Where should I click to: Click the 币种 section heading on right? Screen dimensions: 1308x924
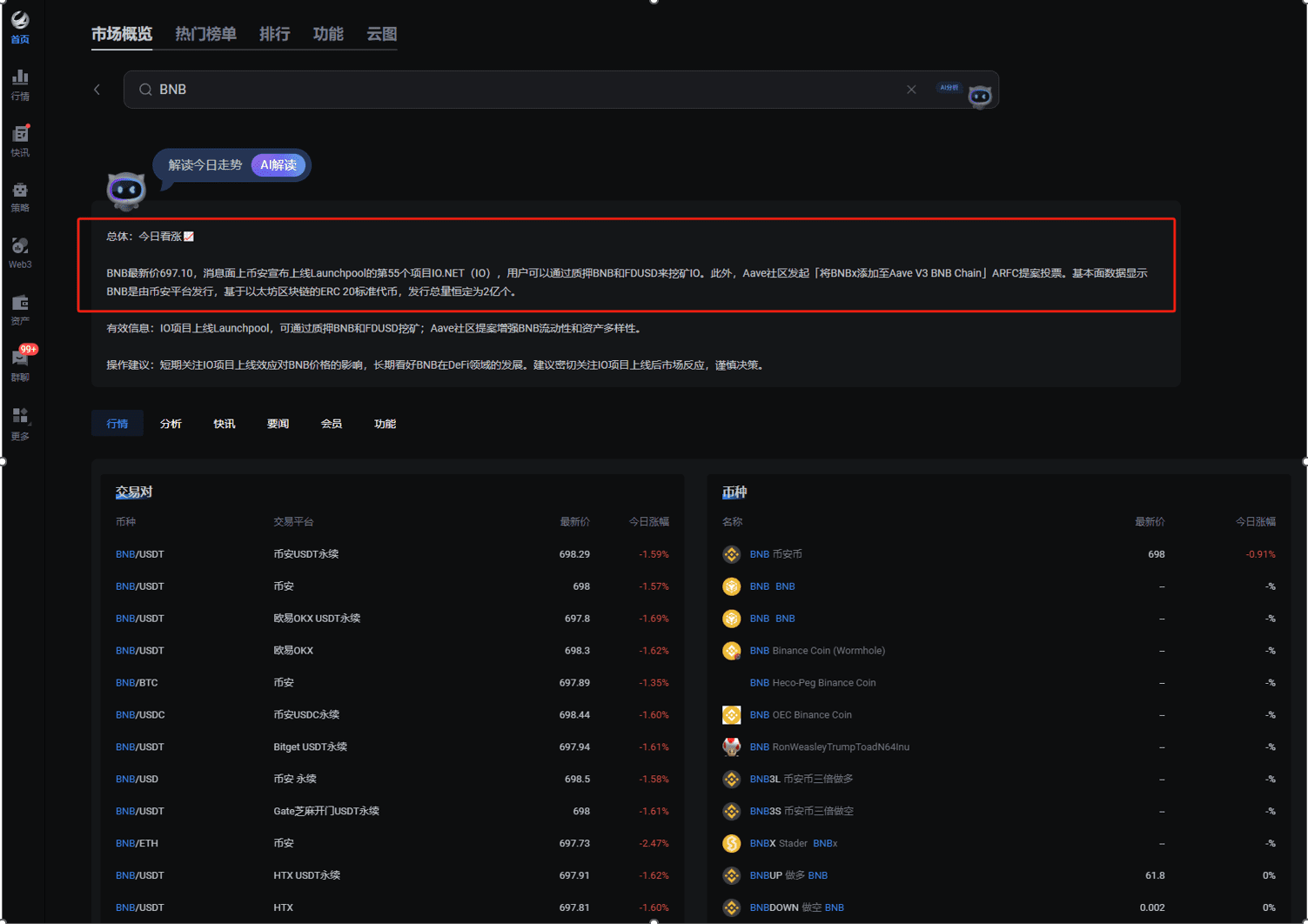734,492
